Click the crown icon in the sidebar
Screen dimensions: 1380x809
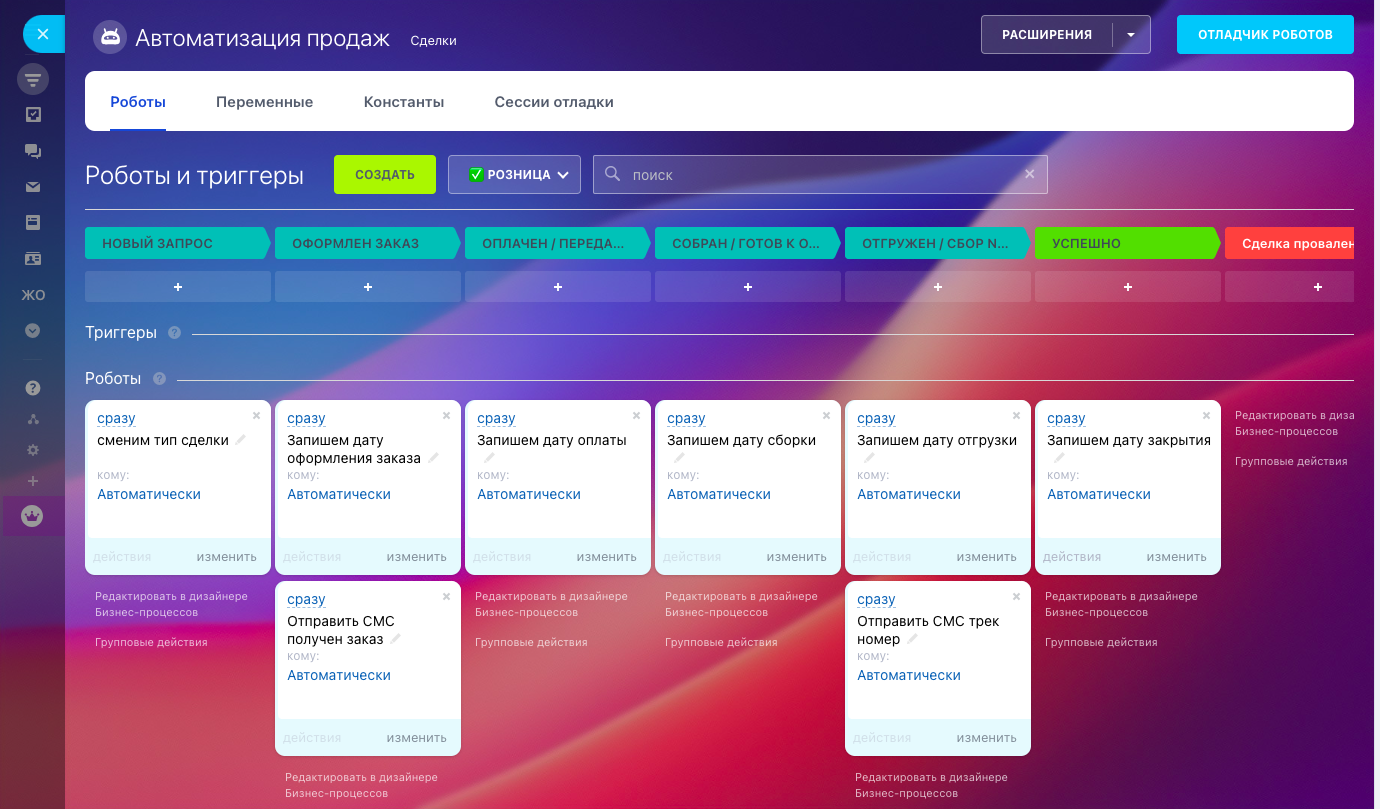pos(33,516)
